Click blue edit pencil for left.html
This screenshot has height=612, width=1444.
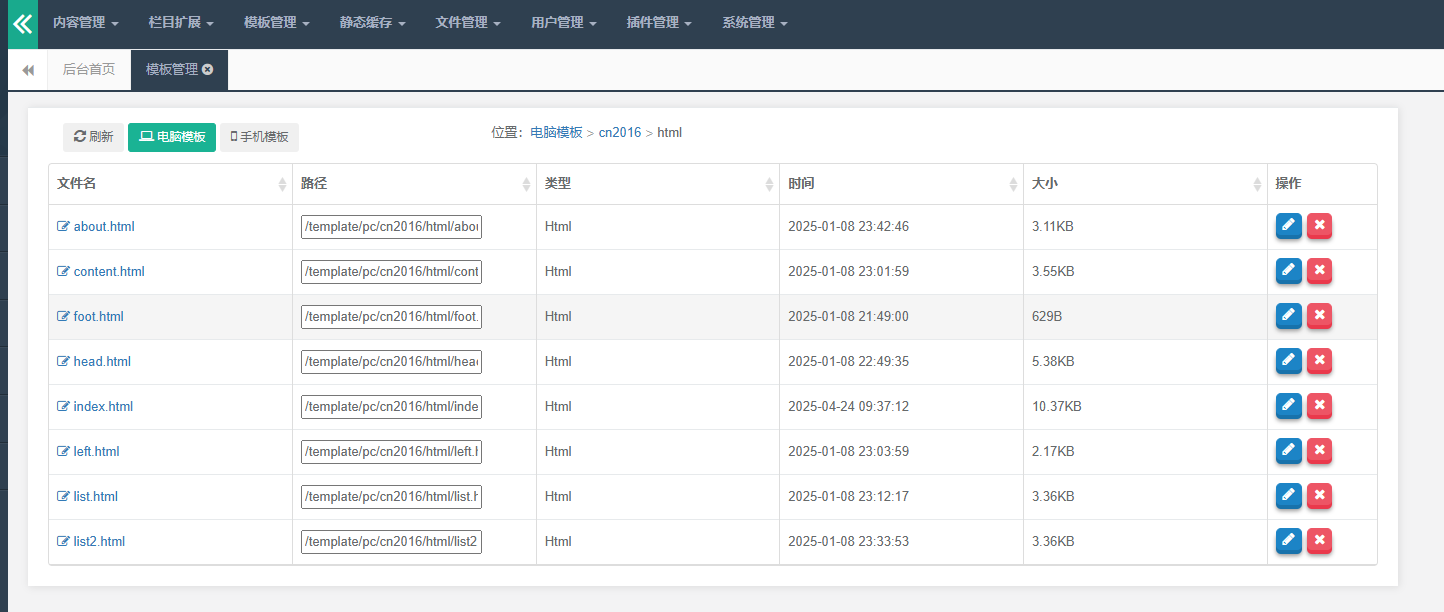click(1288, 451)
